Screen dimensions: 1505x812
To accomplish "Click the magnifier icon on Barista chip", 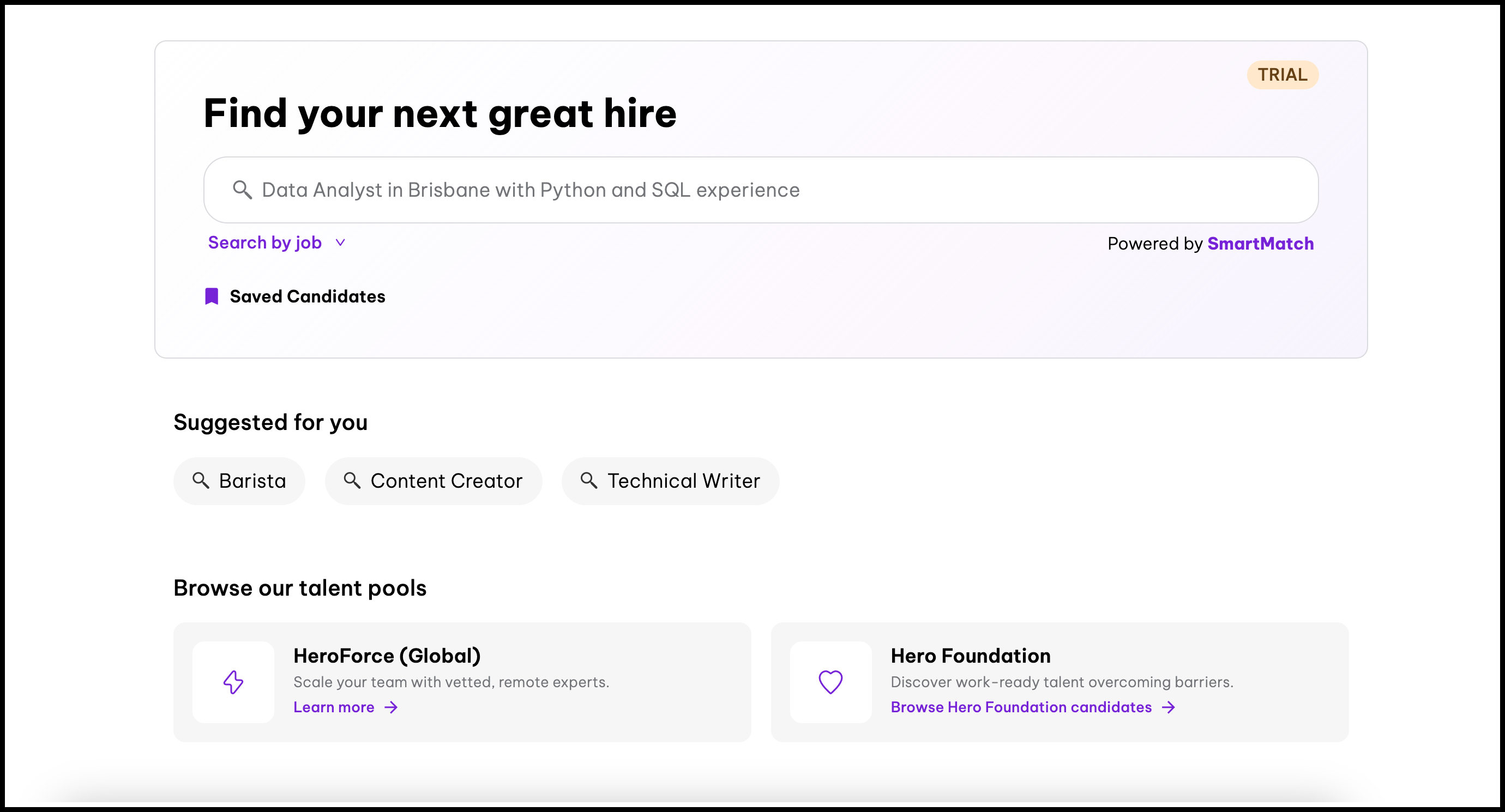I will (x=201, y=481).
